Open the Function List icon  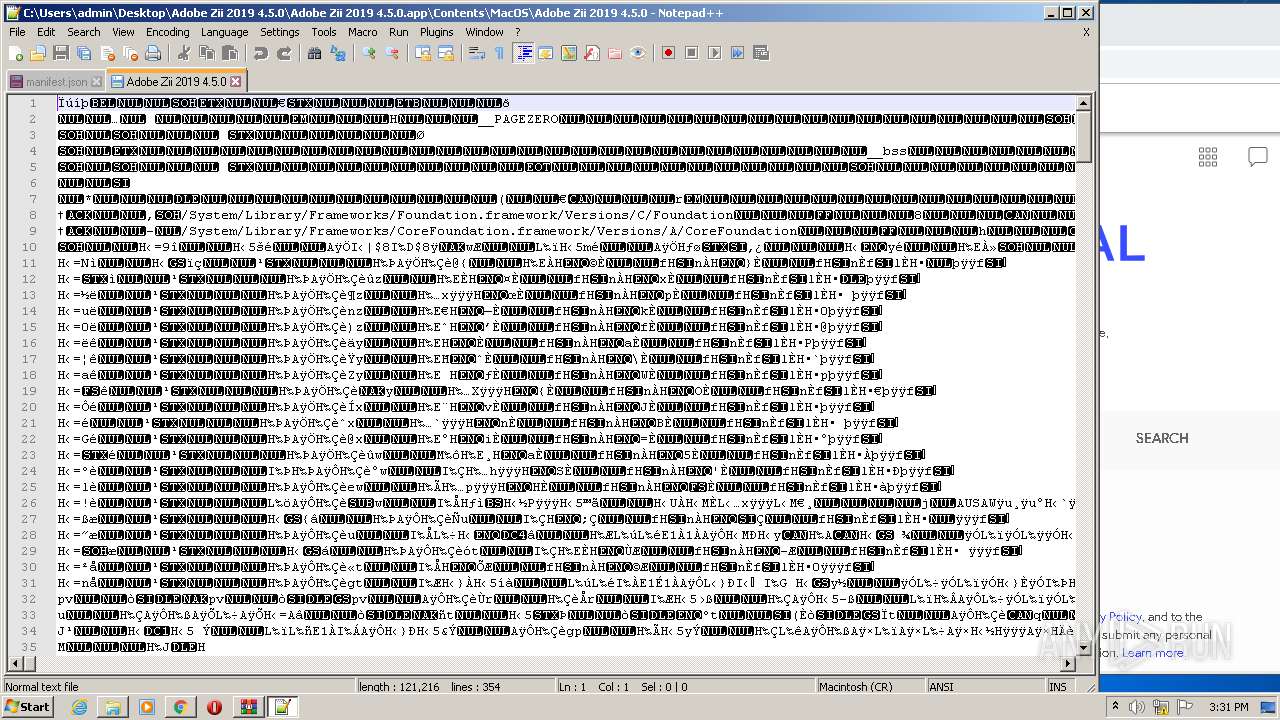coord(592,53)
